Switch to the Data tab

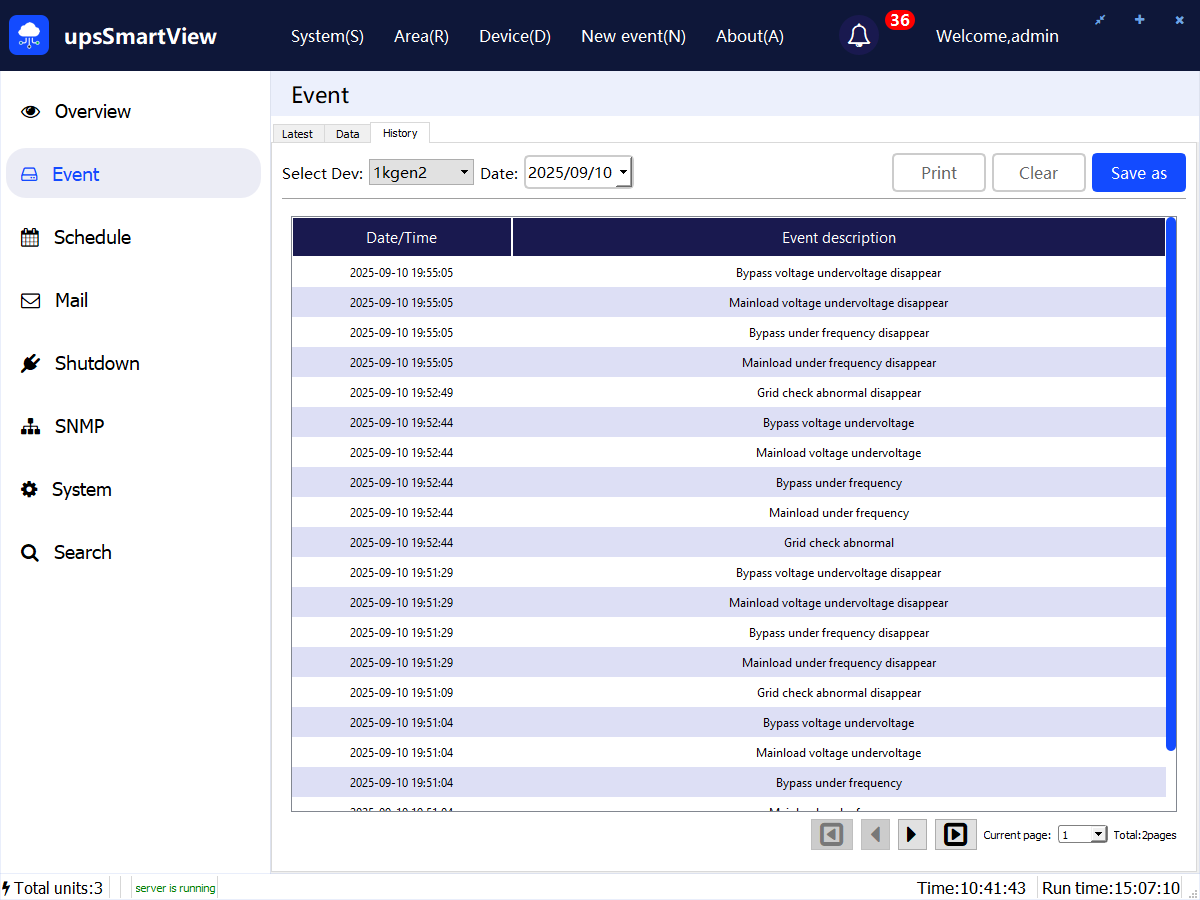347,134
